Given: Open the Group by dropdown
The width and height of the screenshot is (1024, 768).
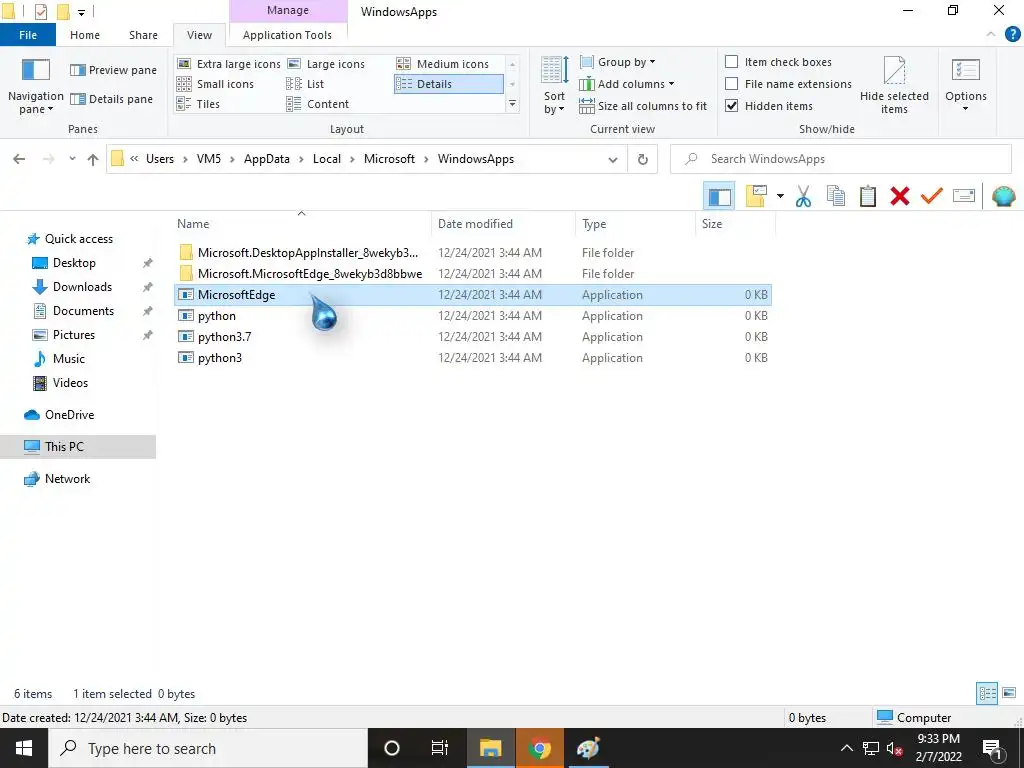Looking at the screenshot, I should 618,62.
